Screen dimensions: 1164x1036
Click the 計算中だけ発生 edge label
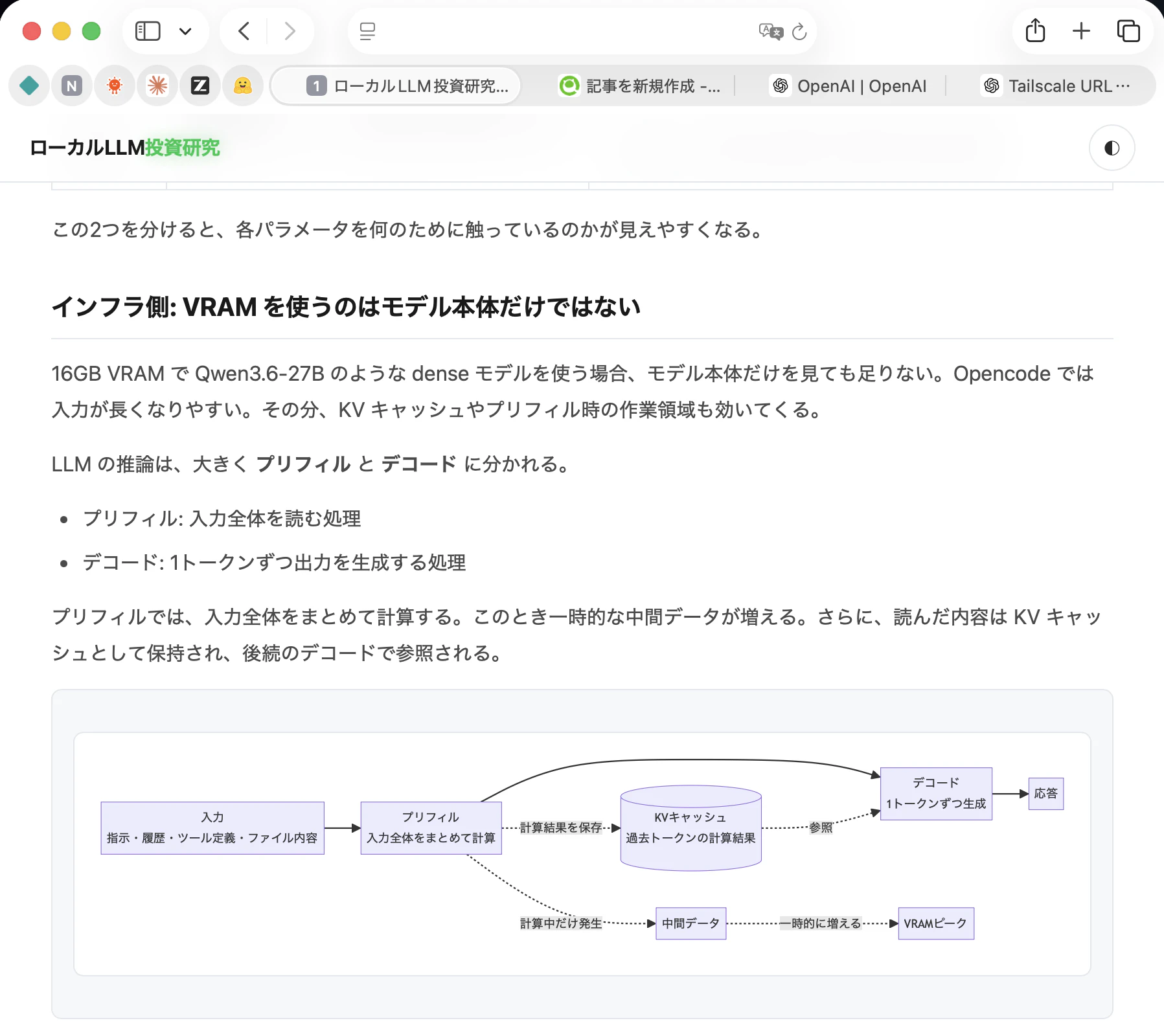pos(561,923)
